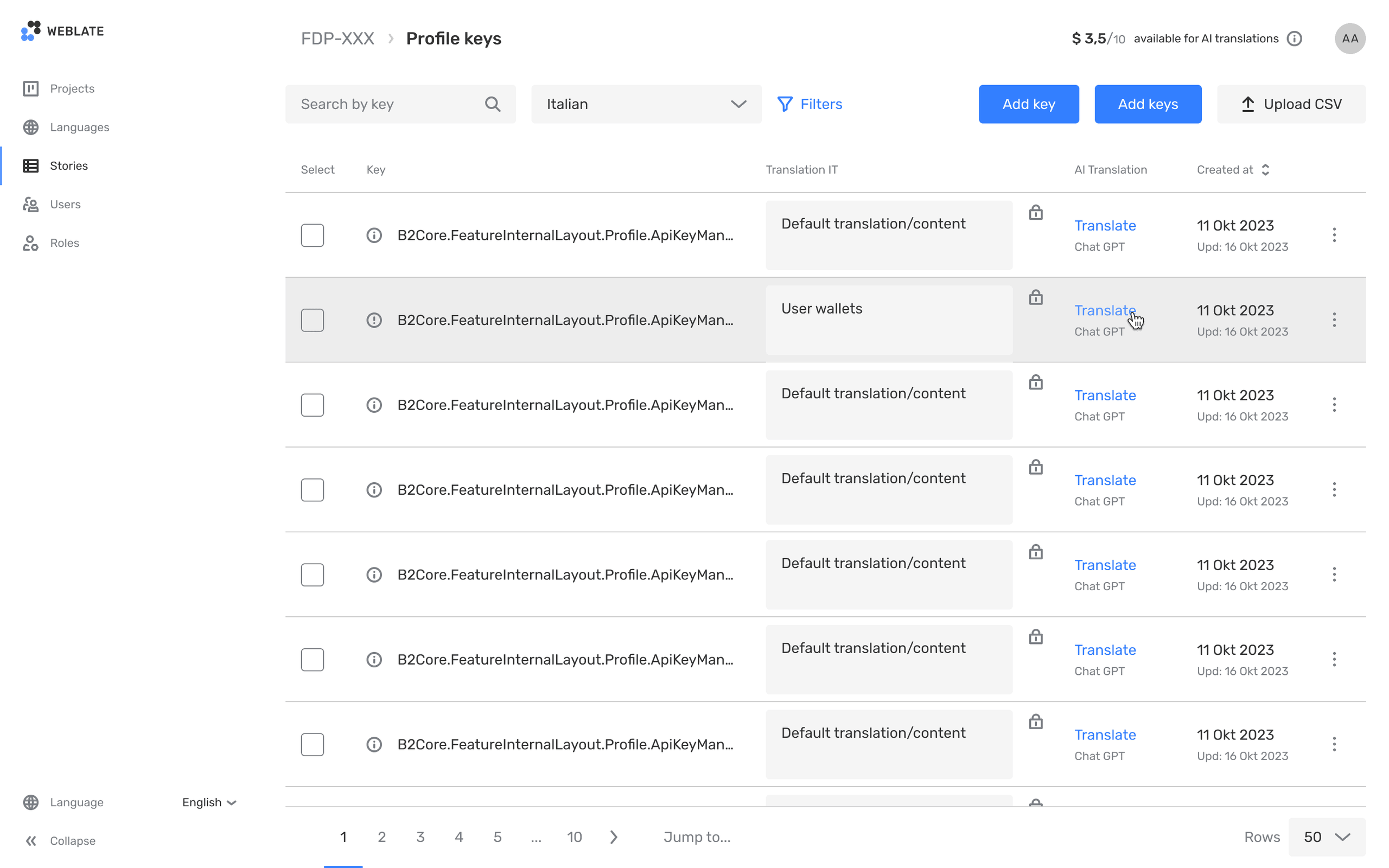This screenshot has width=1389, height=868.
Task: Click the Add key button
Action: pos(1029,104)
